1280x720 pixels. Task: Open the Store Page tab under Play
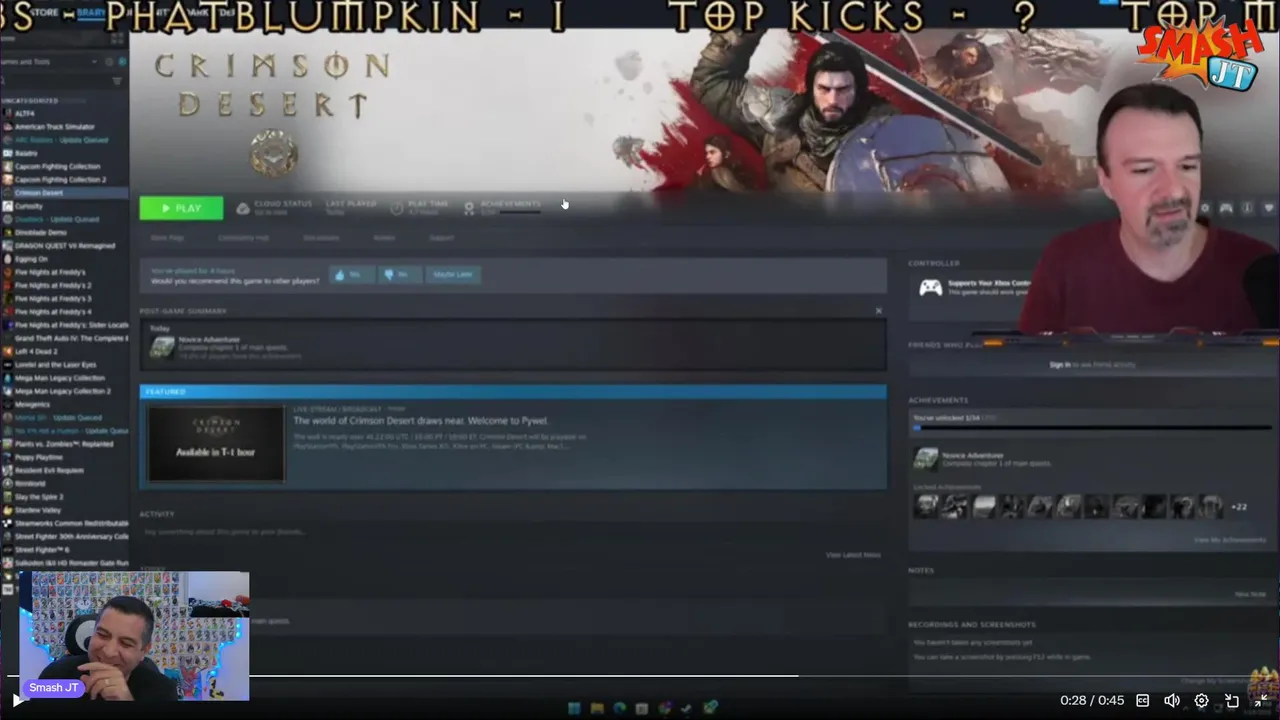pos(167,238)
